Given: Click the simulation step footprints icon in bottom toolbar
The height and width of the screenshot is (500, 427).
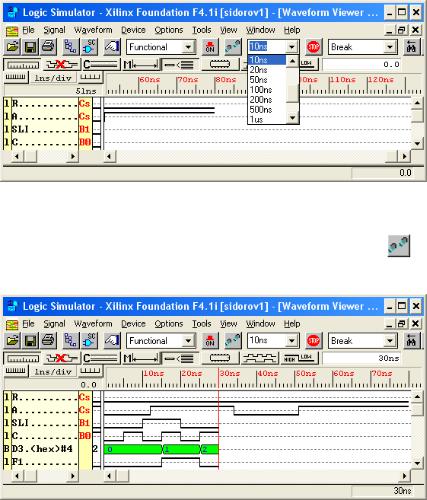Looking at the screenshot, I should tap(233, 341).
